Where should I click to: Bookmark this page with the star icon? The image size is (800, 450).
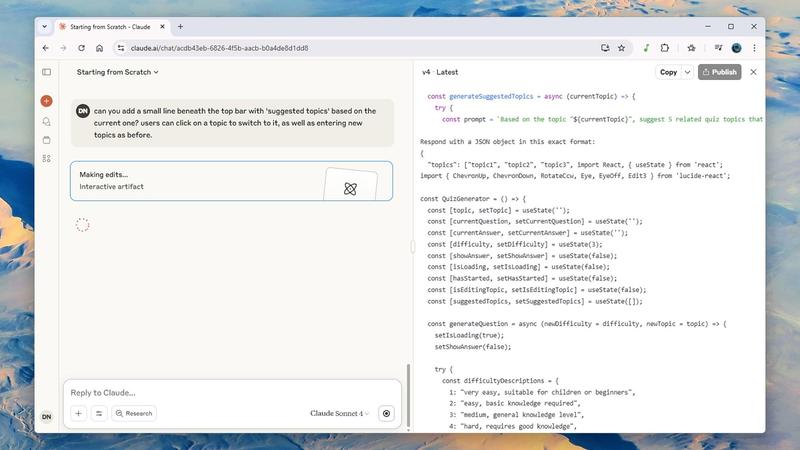pyautogui.click(x=622, y=47)
